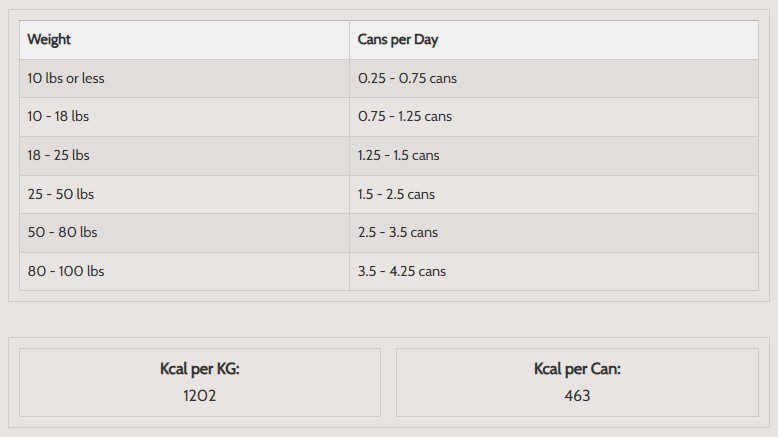Click the '3.5 - 4.25 cans' value
Image resolution: width=778 pixels, height=437 pixels.
tap(402, 271)
